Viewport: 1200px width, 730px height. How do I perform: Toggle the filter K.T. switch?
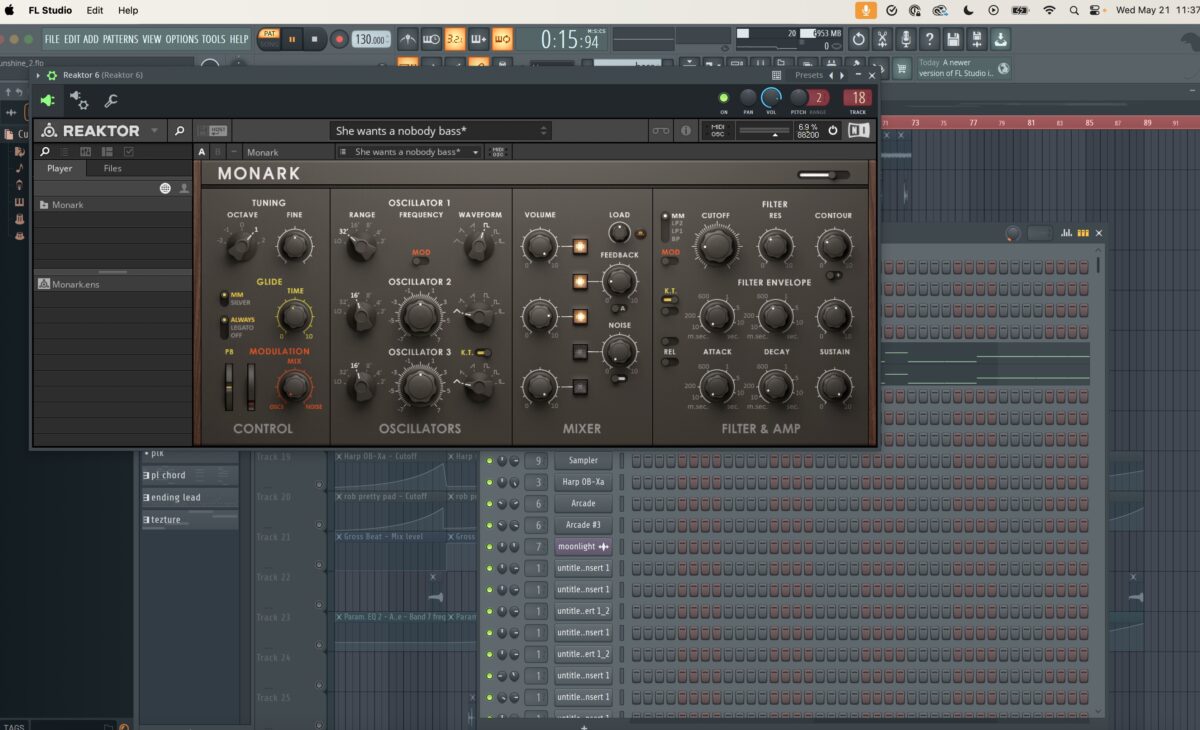[x=669, y=299]
